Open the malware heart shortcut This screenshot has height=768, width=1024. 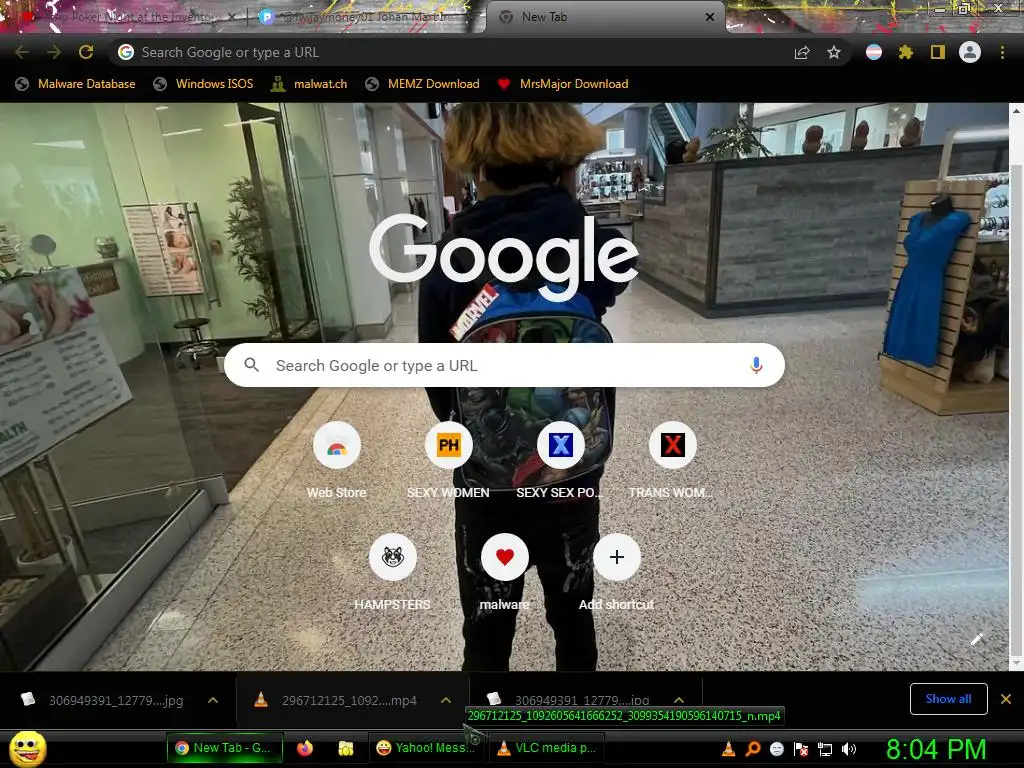pos(504,572)
